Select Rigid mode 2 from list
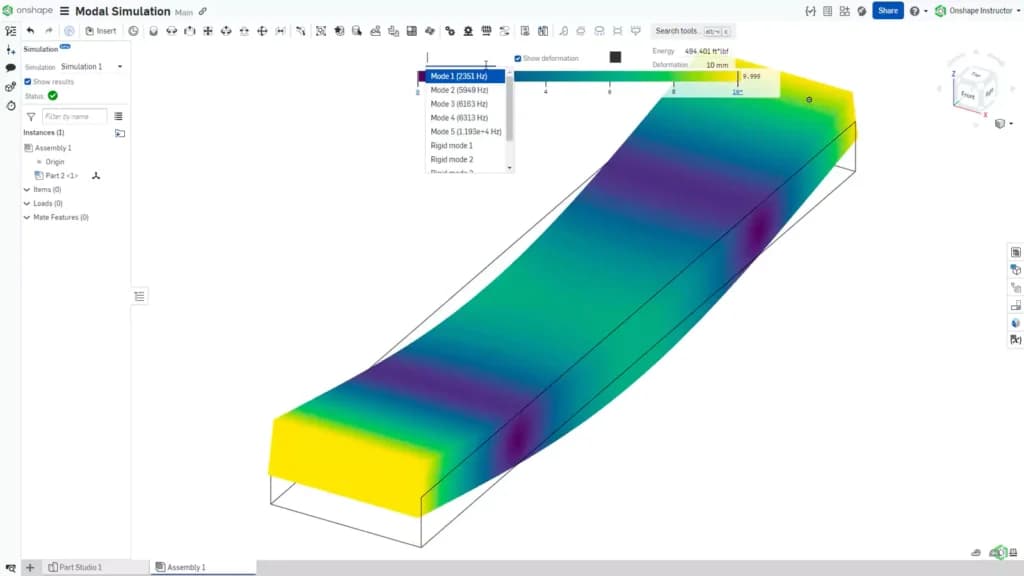 466,159
